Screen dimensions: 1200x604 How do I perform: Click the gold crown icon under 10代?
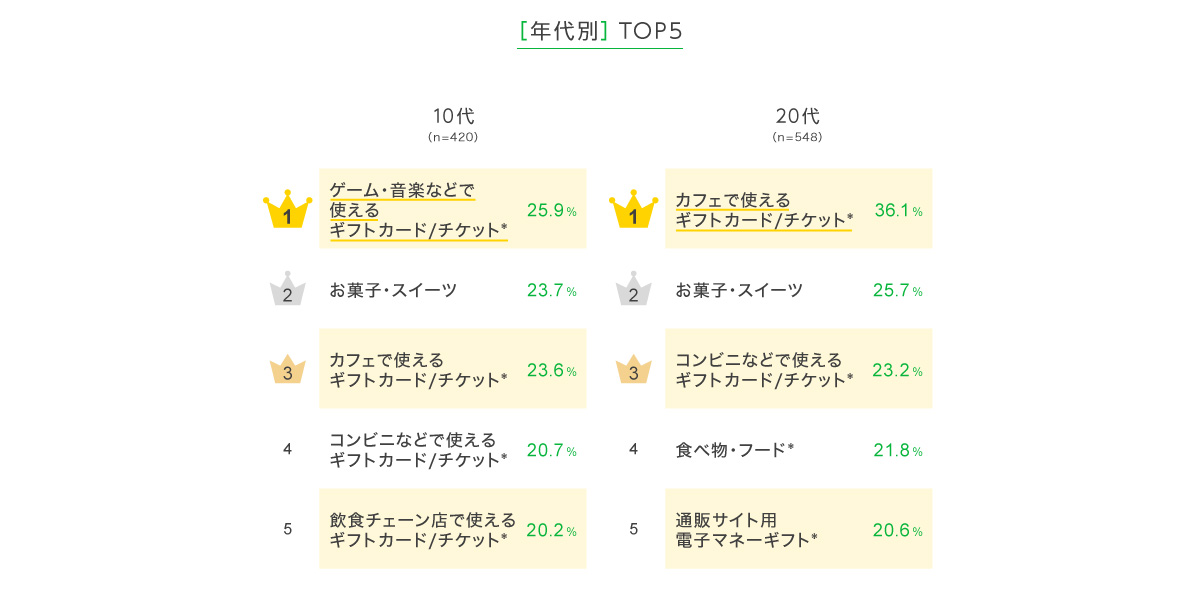(x=287, y=211)
